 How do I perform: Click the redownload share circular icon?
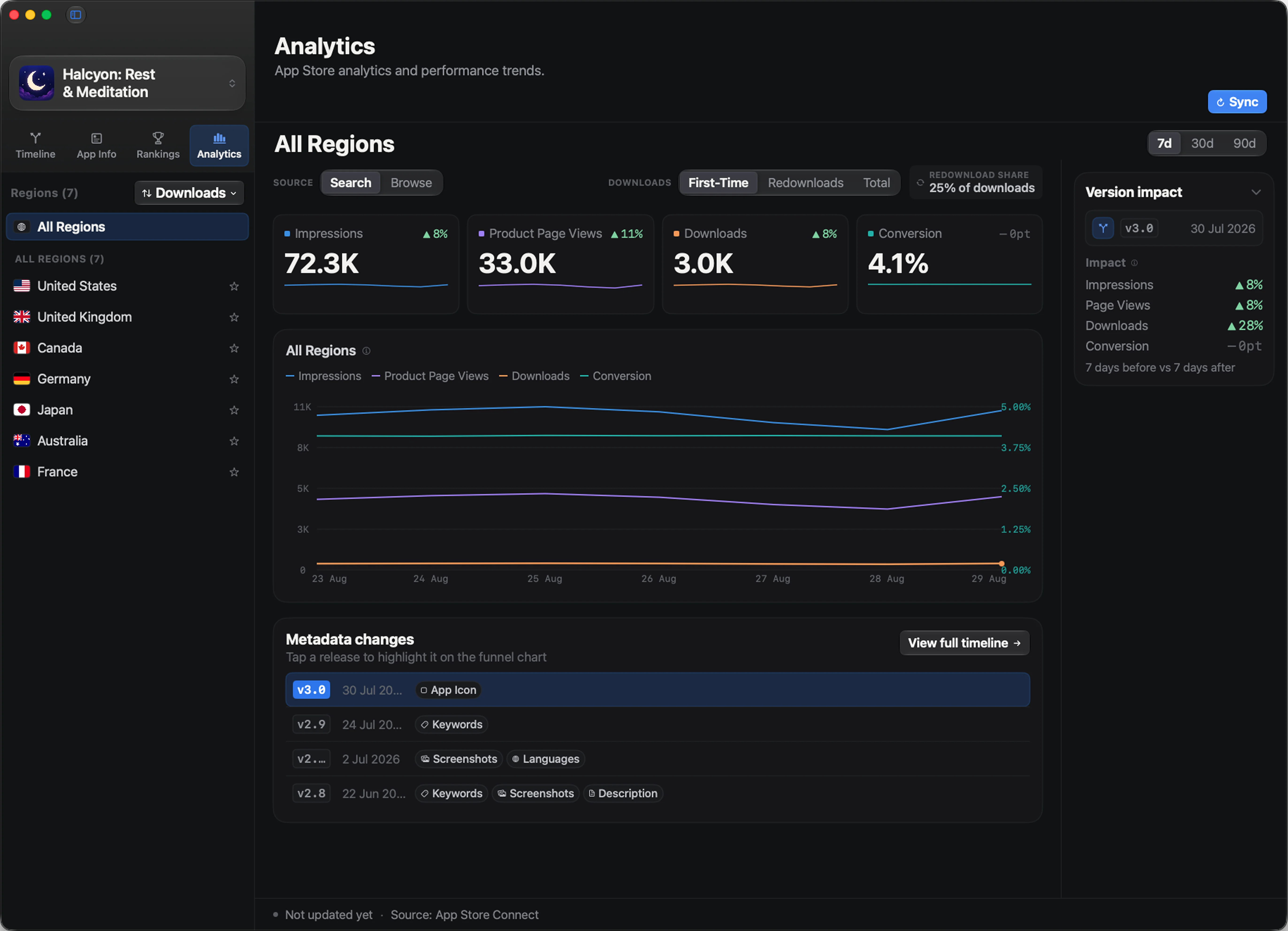[920, 182]
